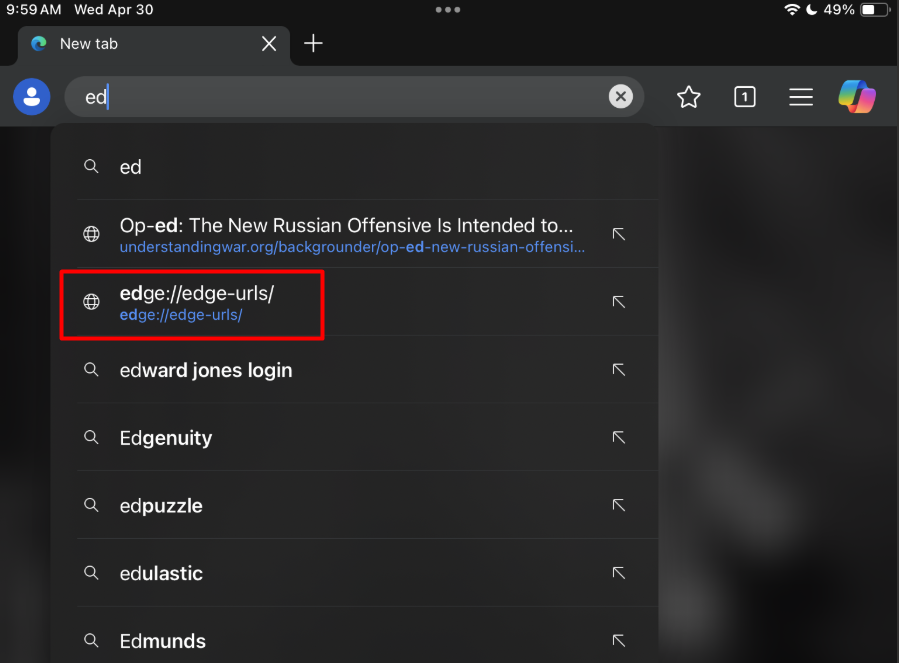Close the New tab tab
899x663 pixels.
[x=269, y=44]
